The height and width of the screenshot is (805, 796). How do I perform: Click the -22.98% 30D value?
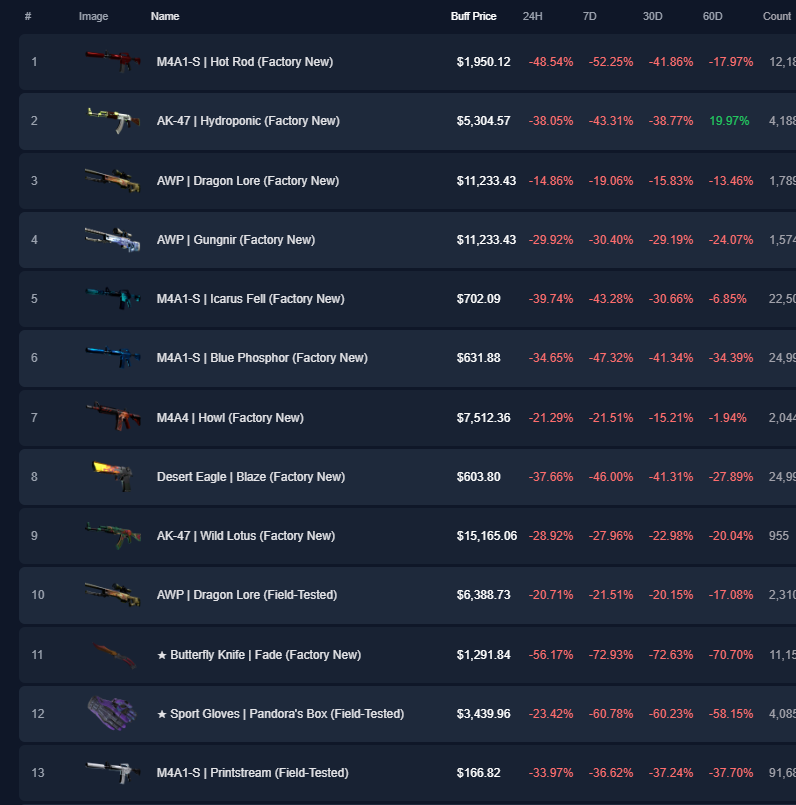[671, 536]
